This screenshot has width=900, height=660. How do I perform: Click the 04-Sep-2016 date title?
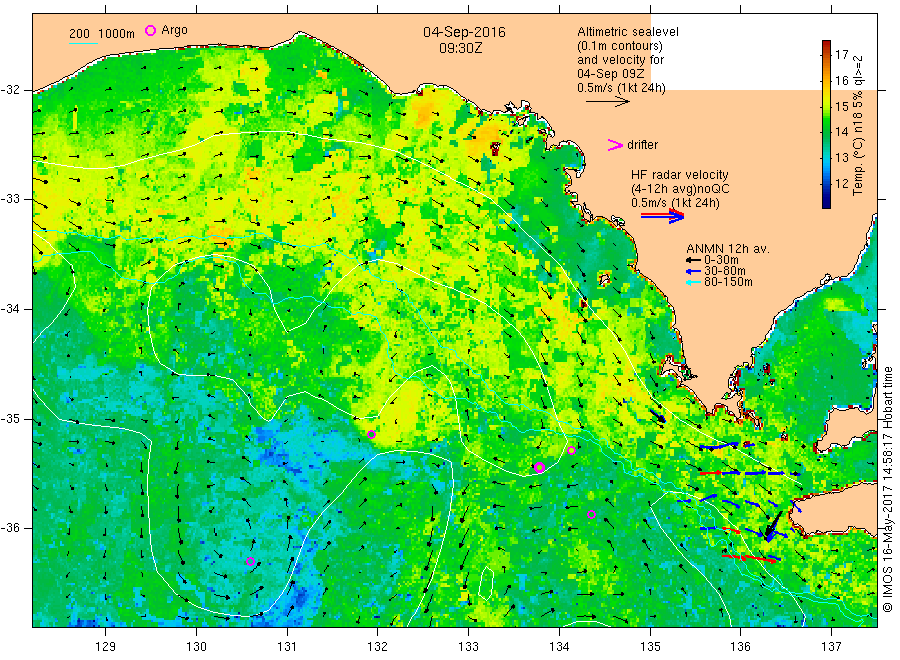[464, 32]
